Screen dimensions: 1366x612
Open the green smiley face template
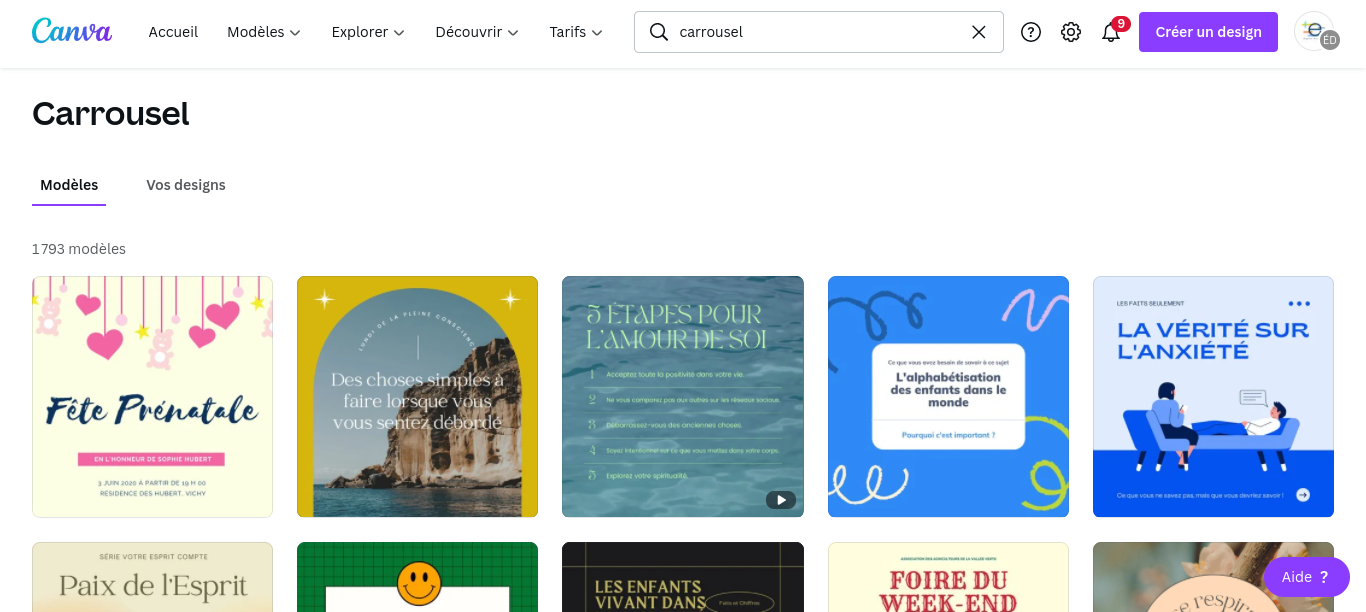(x=417, y=577)
